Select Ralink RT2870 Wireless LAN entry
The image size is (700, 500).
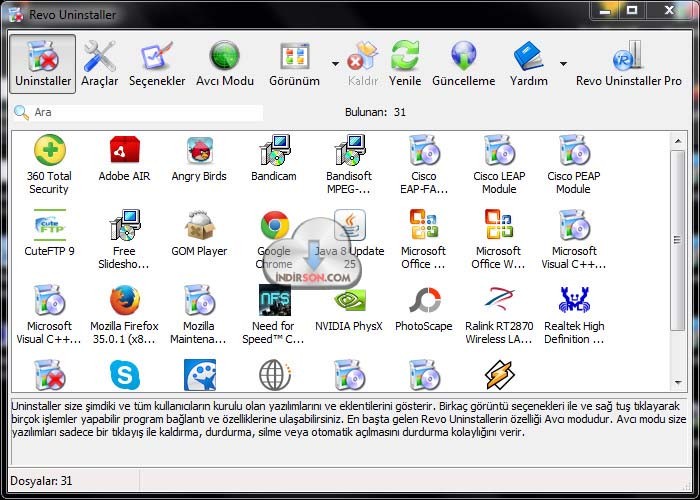tap(499, 315)
